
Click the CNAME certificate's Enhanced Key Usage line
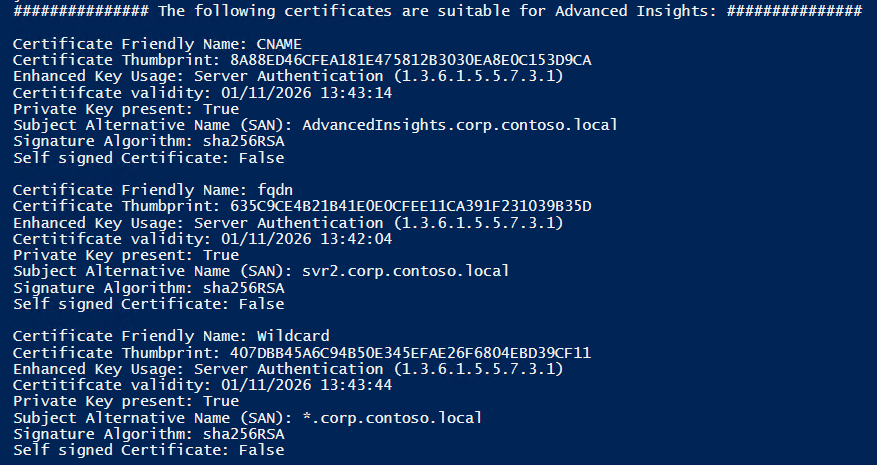tap(289, 77)
